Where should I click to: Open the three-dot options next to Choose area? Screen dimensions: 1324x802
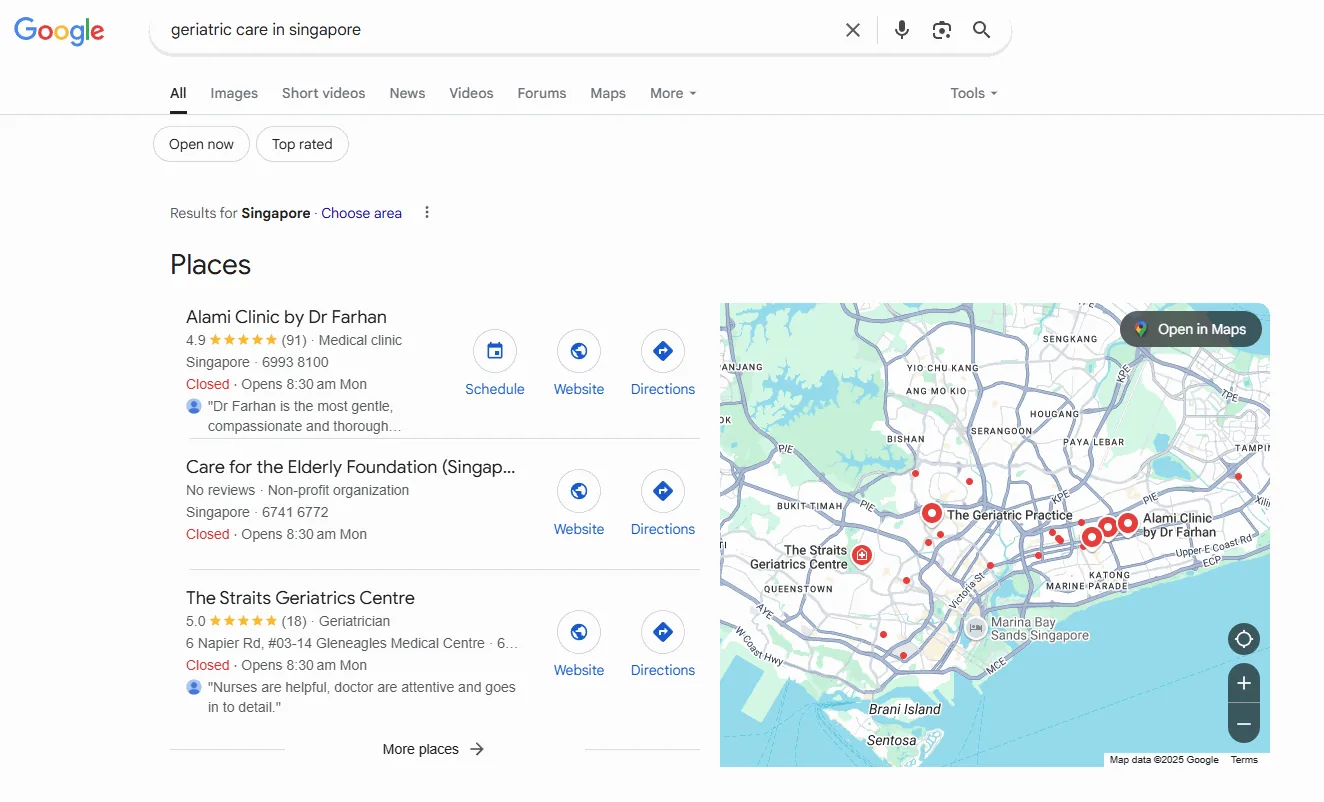[x=427, y=212]
